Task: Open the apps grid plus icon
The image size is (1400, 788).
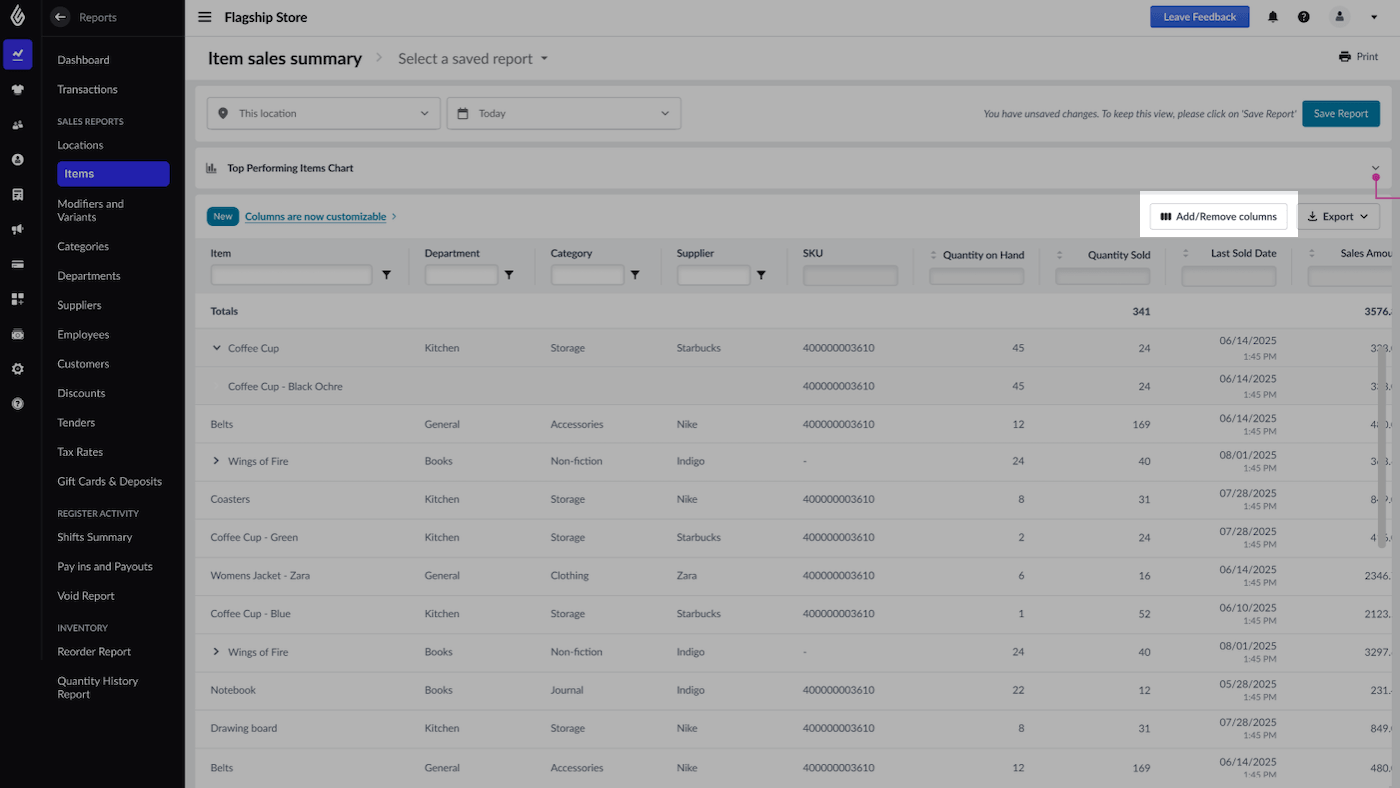Action: [17, 299]
